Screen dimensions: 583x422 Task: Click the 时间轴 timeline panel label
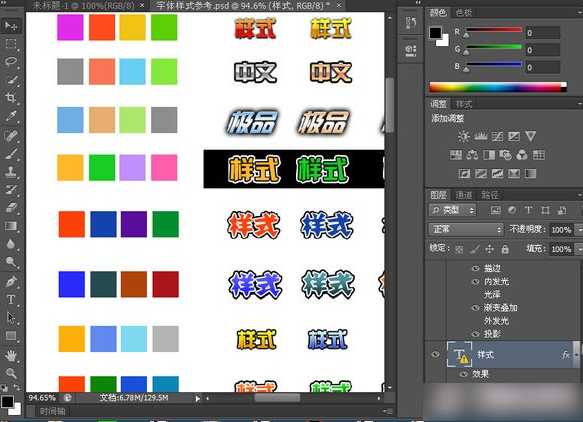click(52, 411)
